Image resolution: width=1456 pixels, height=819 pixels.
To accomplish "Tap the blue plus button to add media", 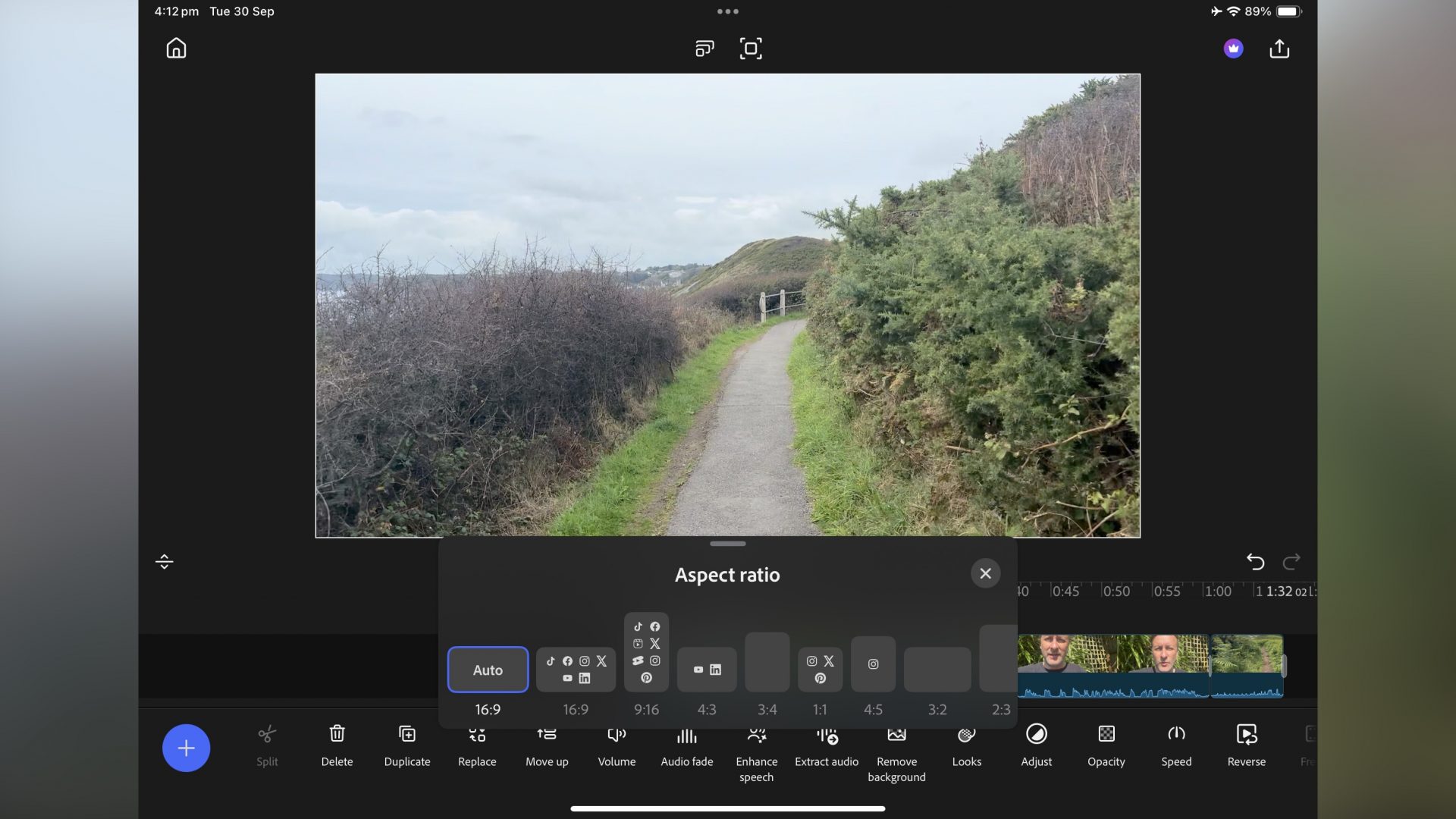I will point(187,747).
